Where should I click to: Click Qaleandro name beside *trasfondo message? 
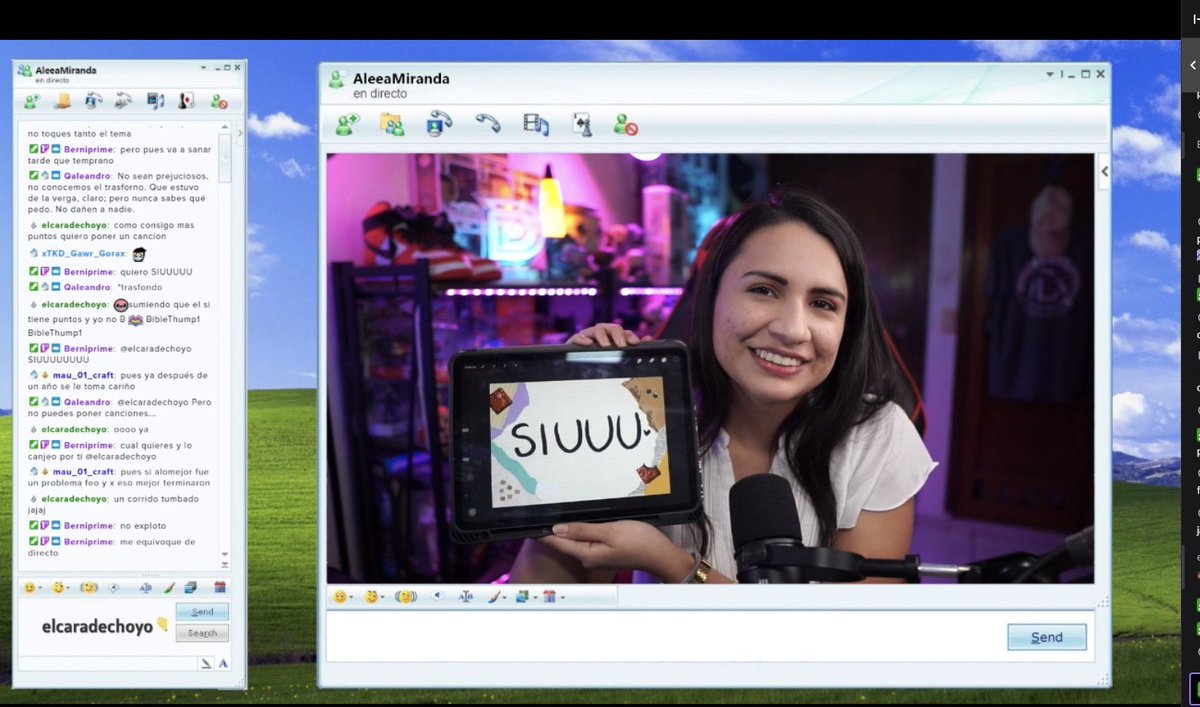88,287
